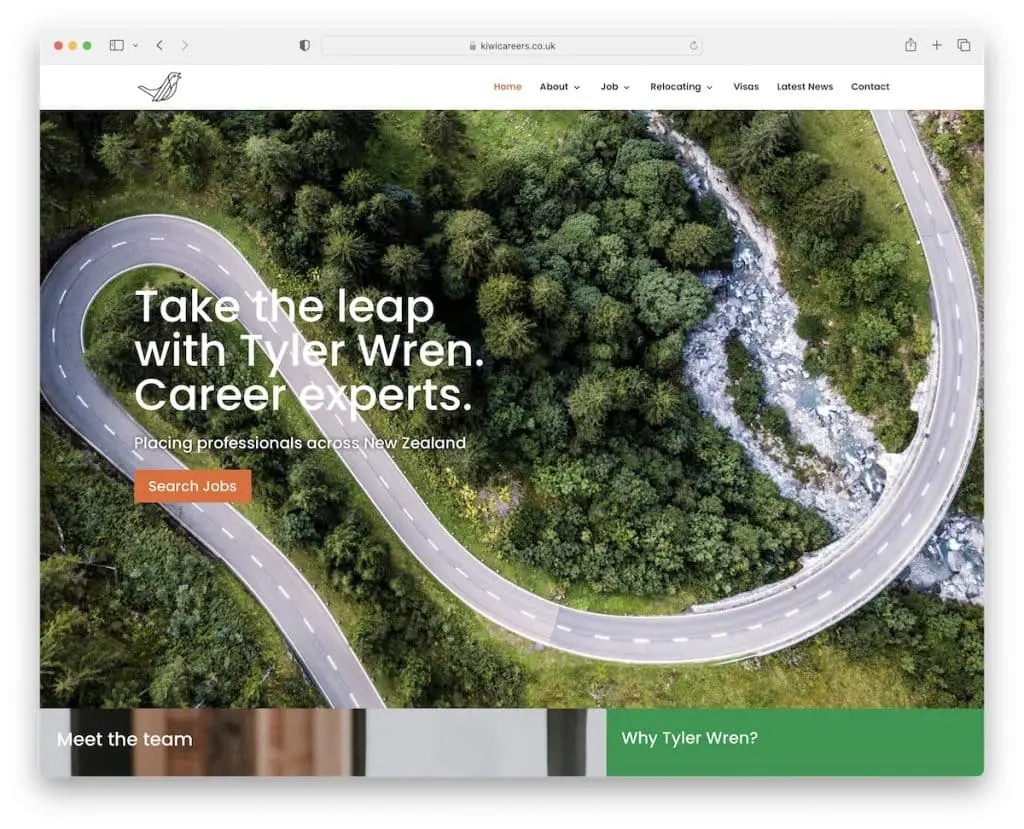This screenshot has height=829, width=1024.
Task: Expand the Job dropdown menu
Action: [615, 87]
